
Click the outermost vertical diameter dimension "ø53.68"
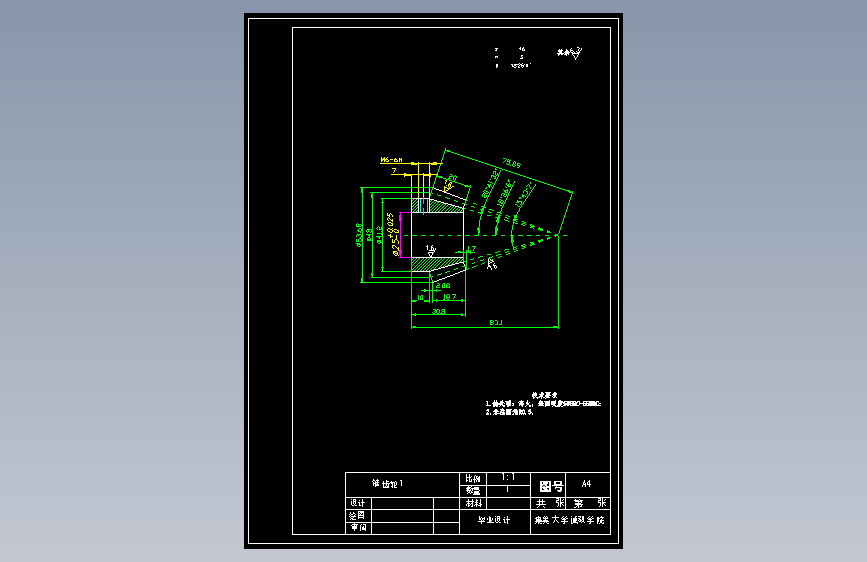358,235
